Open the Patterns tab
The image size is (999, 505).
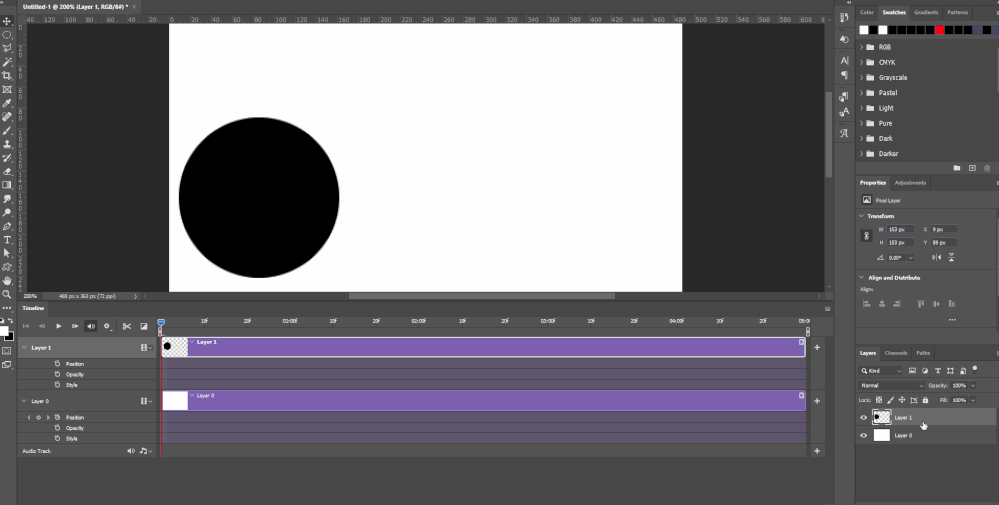(957, 12)
